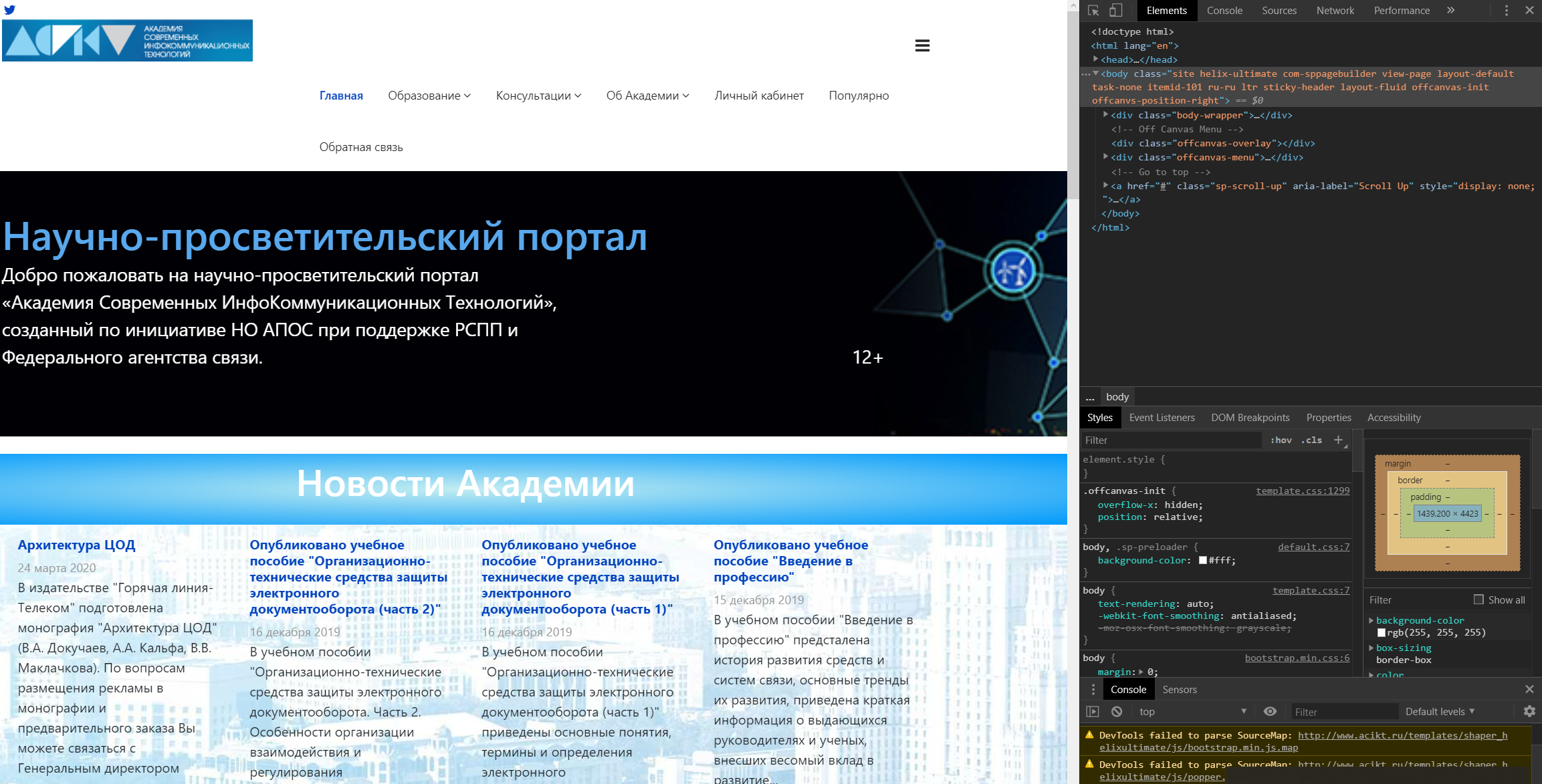This screenshot has width=1542, height=784.
Task: Switch to DOM Breakpoints tab
Action: tap(1250, 418)
